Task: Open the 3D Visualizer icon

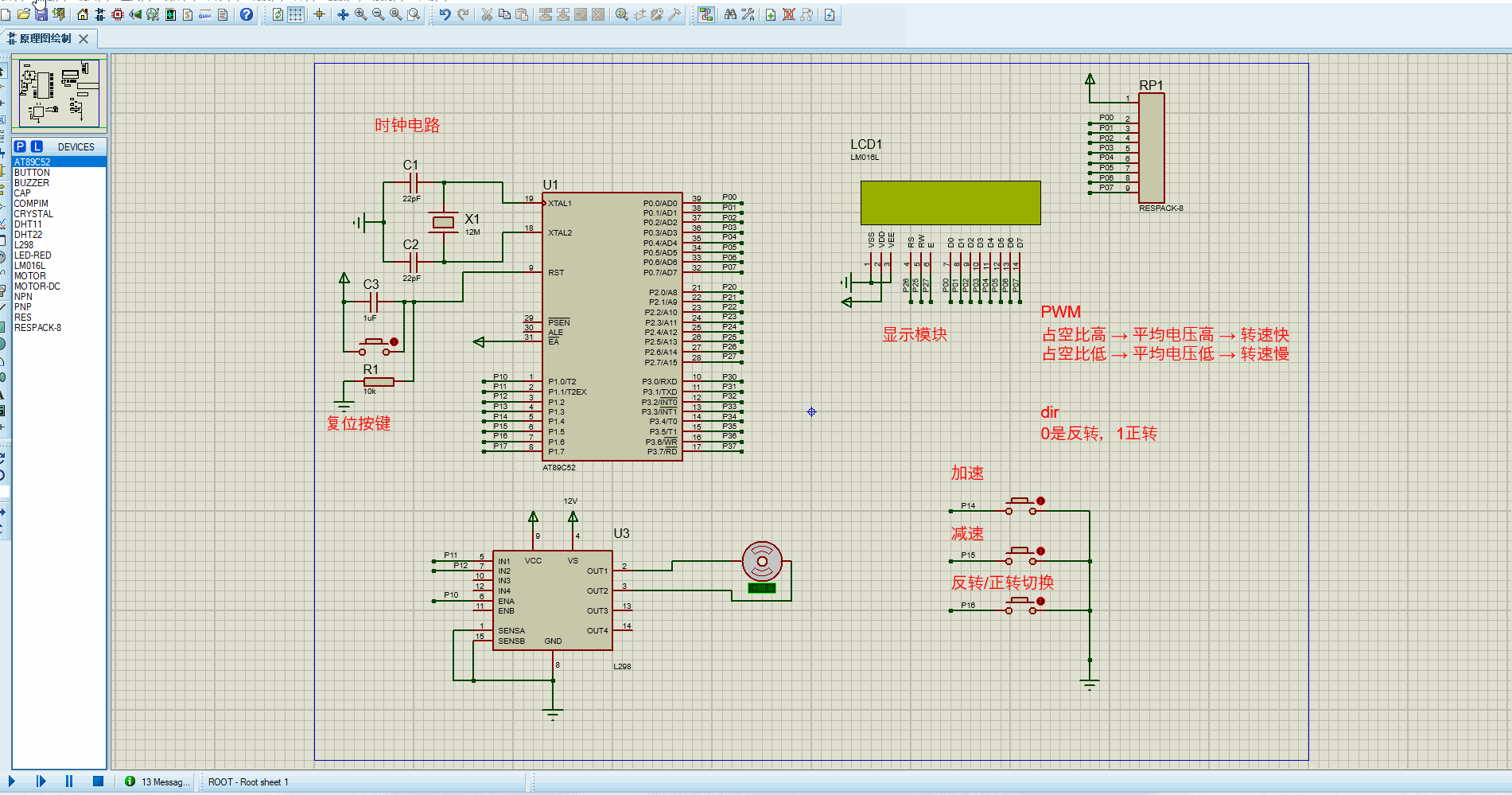Action: point(135,14)
